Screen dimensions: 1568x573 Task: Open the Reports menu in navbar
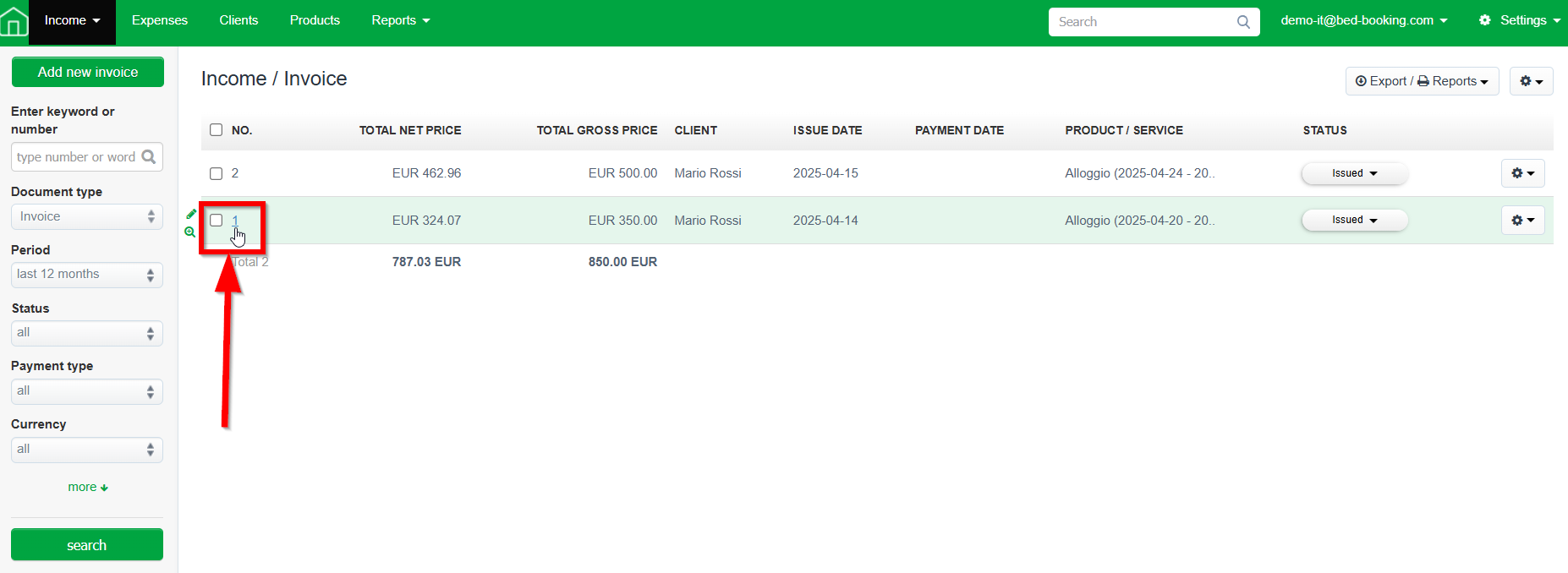[401, 20]
